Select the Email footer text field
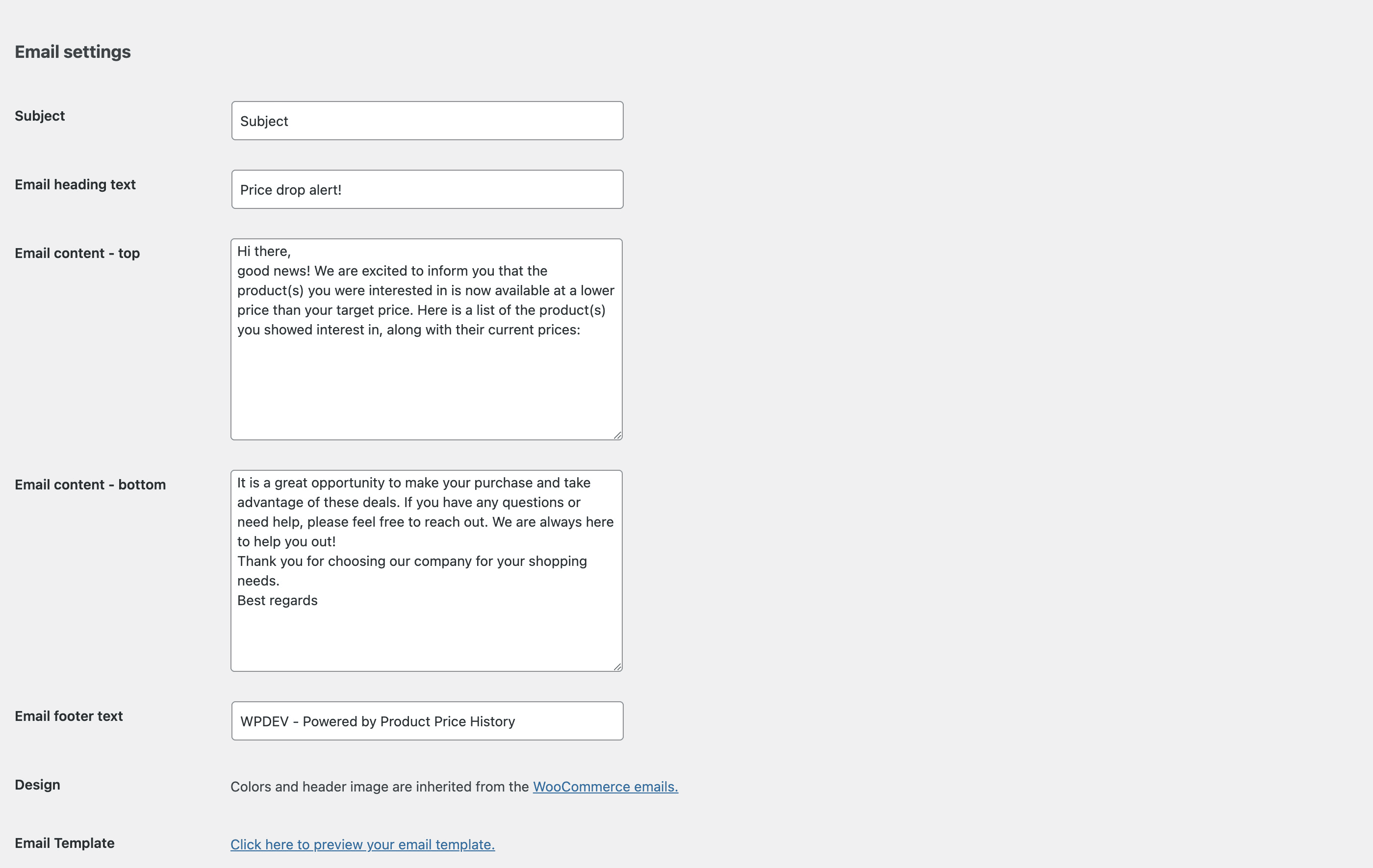The height and width of the screenshot is (868, 1373). (427, 721)
